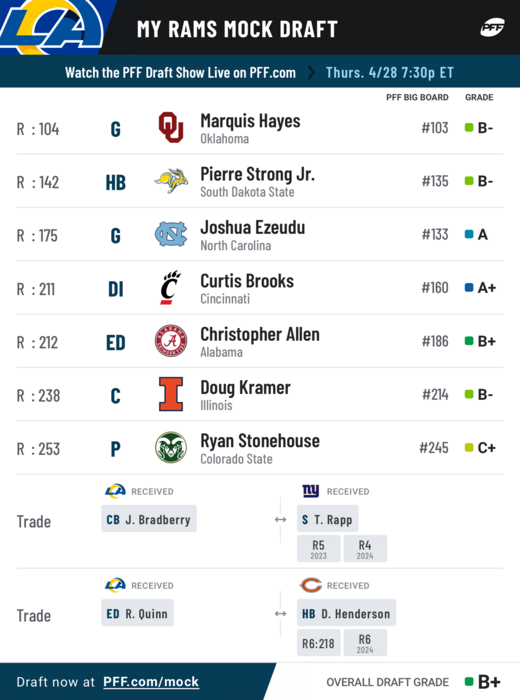The width and height of the screenshot is (520, 700).
Task: Select the CB J. Bradberry trade chip
Action: click(x=149, y=519)
